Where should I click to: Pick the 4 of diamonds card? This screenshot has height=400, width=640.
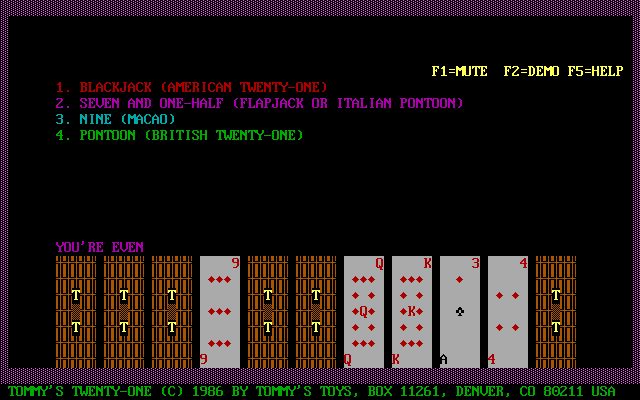pyautogui.click(x=508, y=312)
